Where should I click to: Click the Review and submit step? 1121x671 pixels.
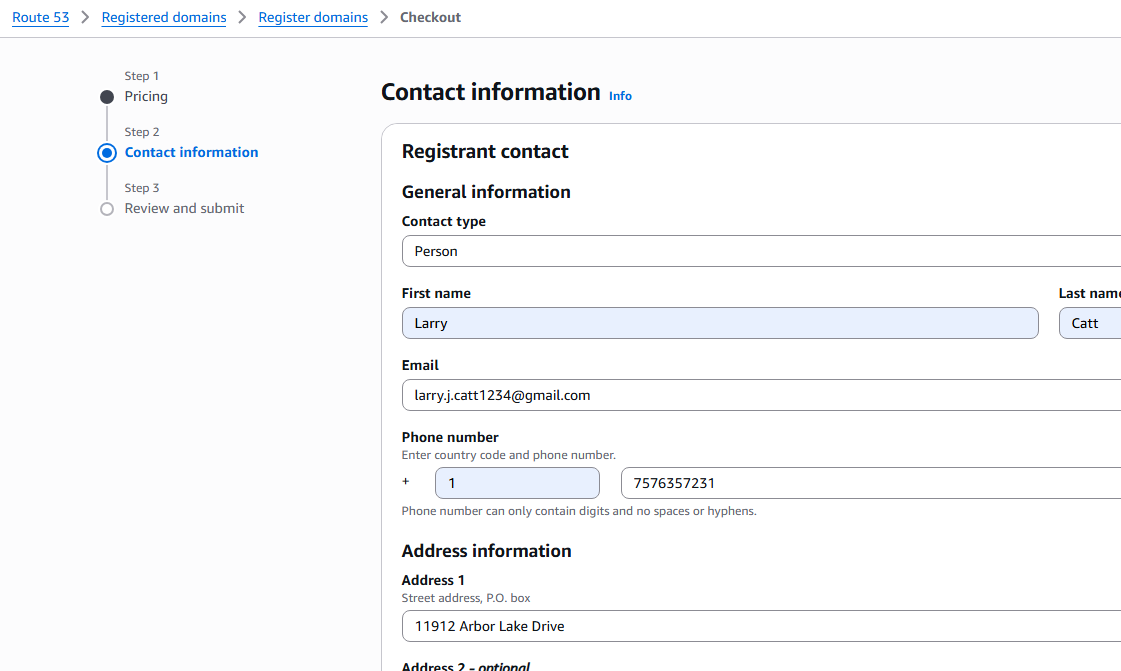pos(184,208)
